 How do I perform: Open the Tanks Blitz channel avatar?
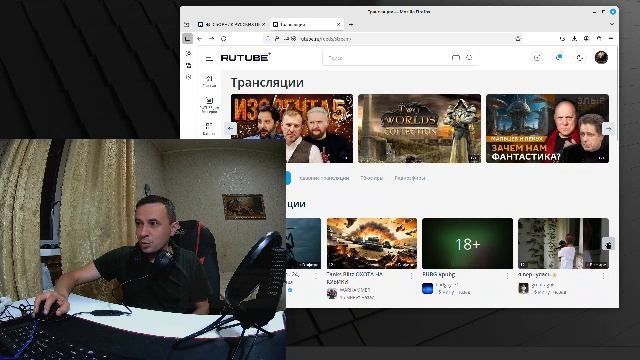[x=332, y=293]
